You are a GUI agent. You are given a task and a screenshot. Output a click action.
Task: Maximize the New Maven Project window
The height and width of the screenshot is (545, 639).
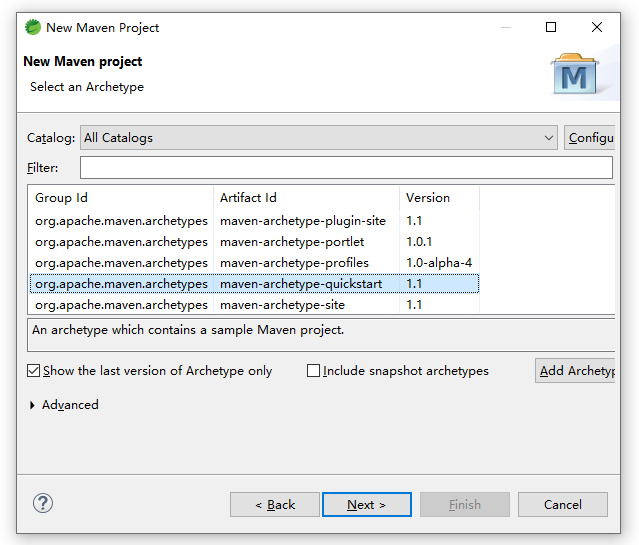coord(551,27)
